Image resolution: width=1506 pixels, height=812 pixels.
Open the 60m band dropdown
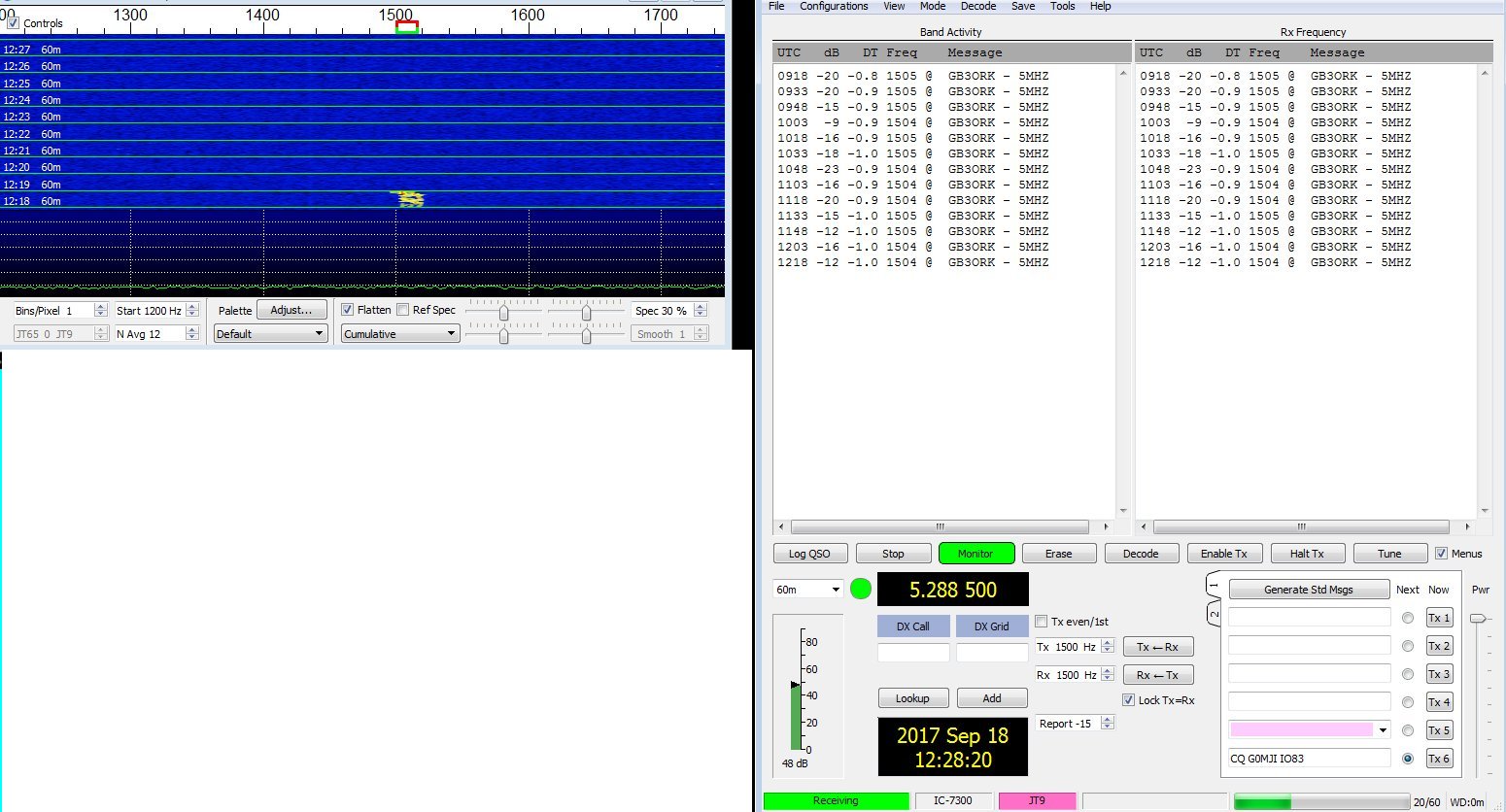click(808, 590)
